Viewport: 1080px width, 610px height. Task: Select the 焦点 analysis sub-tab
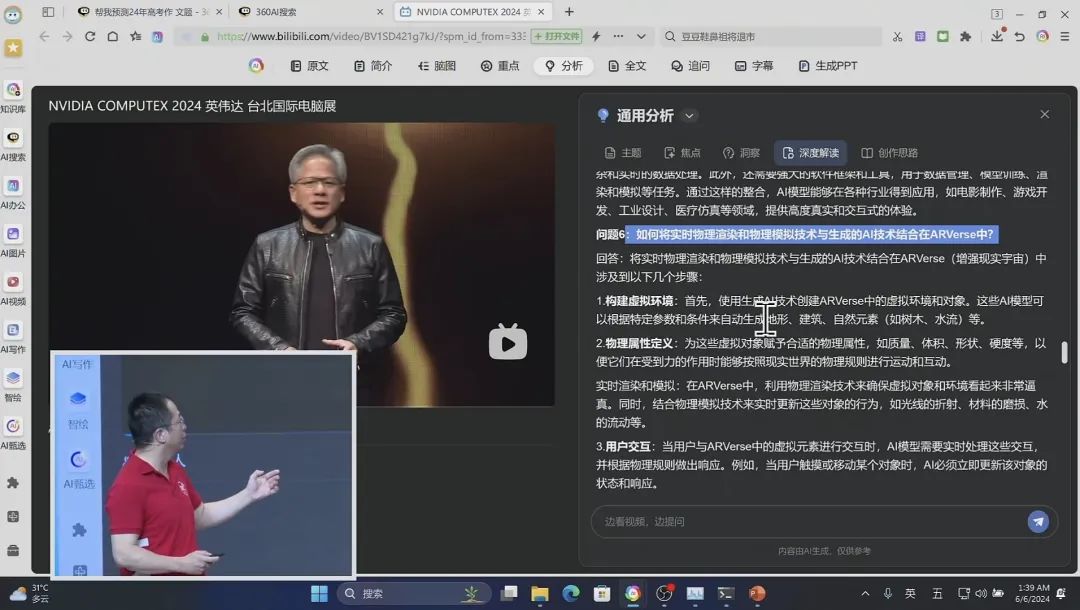click(x=682, y=153)
